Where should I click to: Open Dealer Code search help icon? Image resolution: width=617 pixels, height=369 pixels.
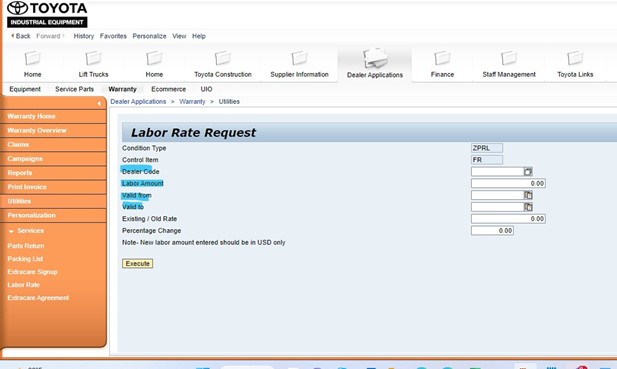(528, 172)
